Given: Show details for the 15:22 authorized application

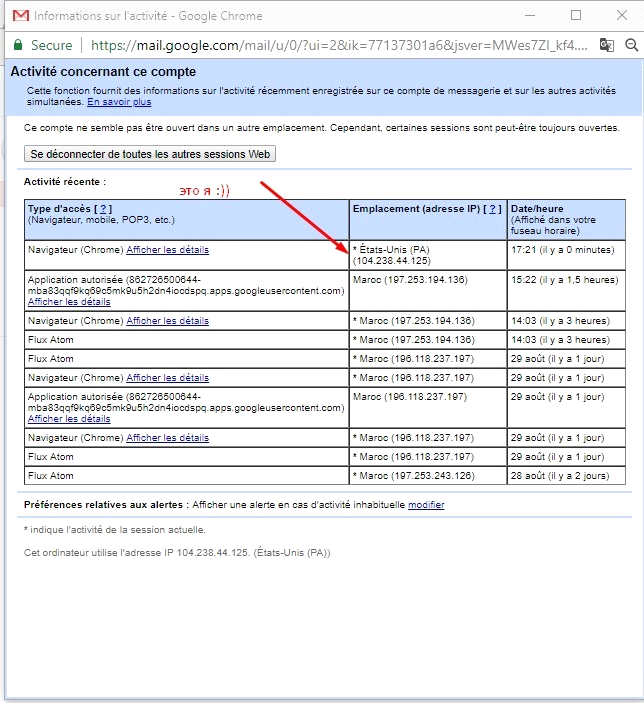Looking at the screenshot, I should pyautogui.click(x=69, y=301).
